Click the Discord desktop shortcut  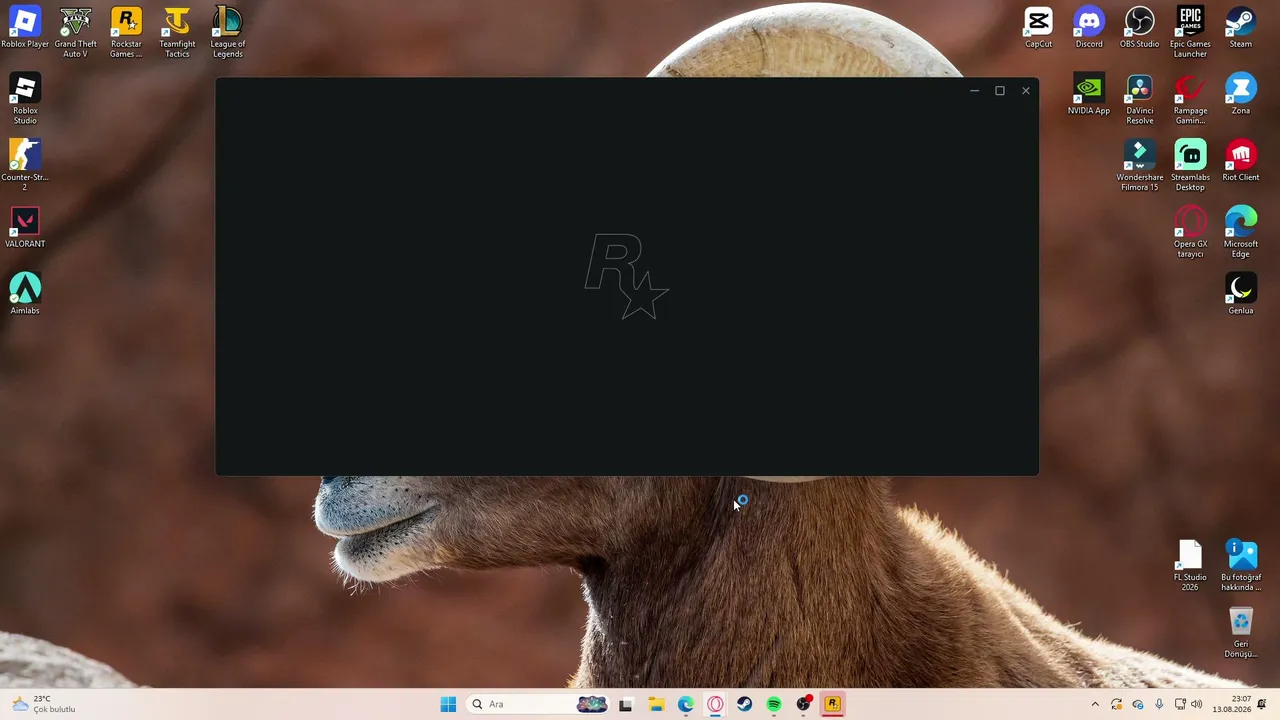click(1089, 28)
